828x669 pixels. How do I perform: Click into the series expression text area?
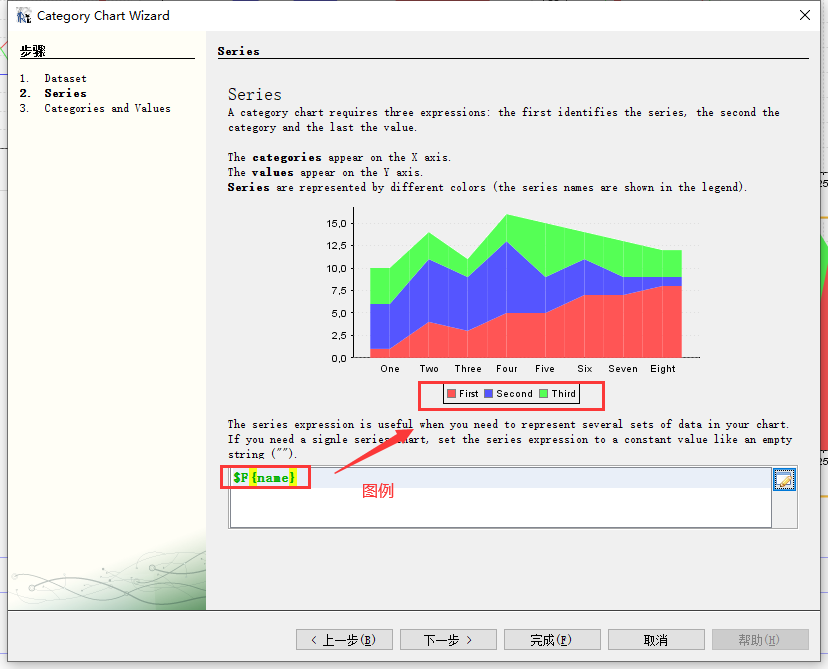[501, 497]
